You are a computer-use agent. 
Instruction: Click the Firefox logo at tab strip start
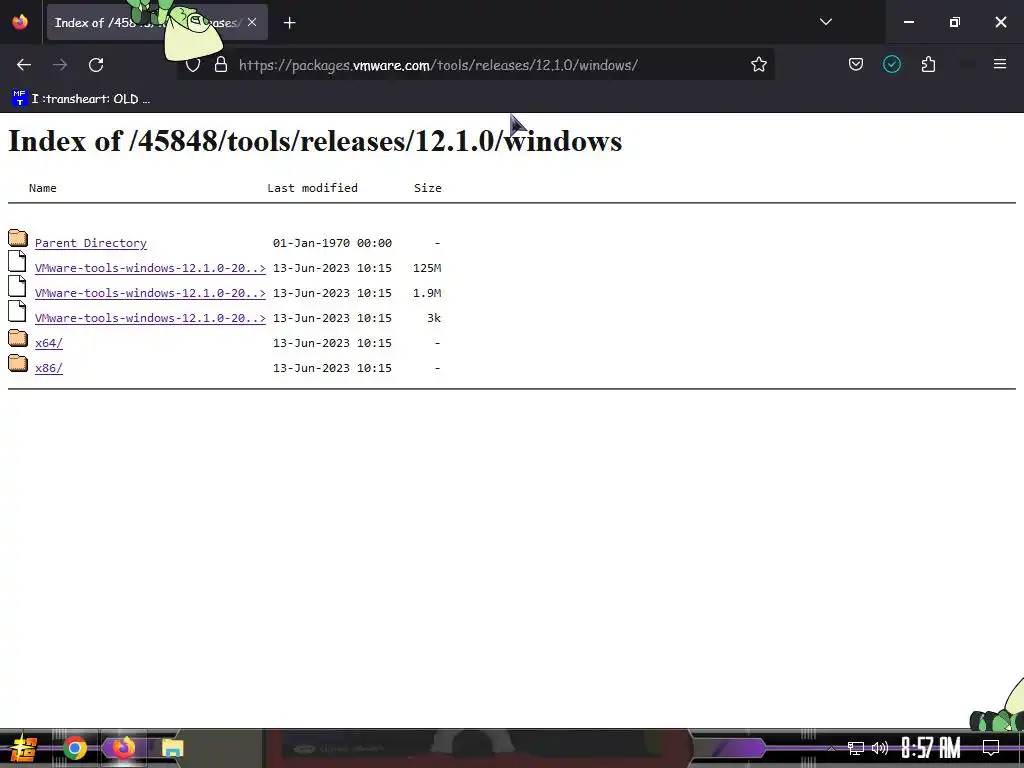[x=20, y=22]
